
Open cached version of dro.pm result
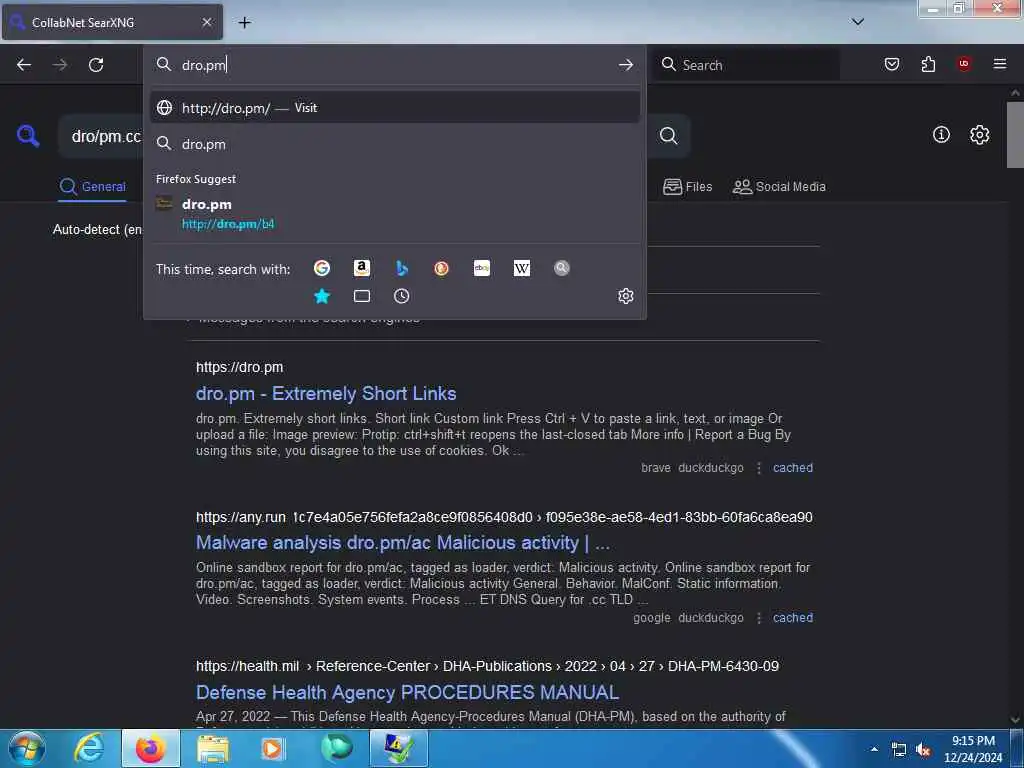pyautogui.click(x=793, y=468)
